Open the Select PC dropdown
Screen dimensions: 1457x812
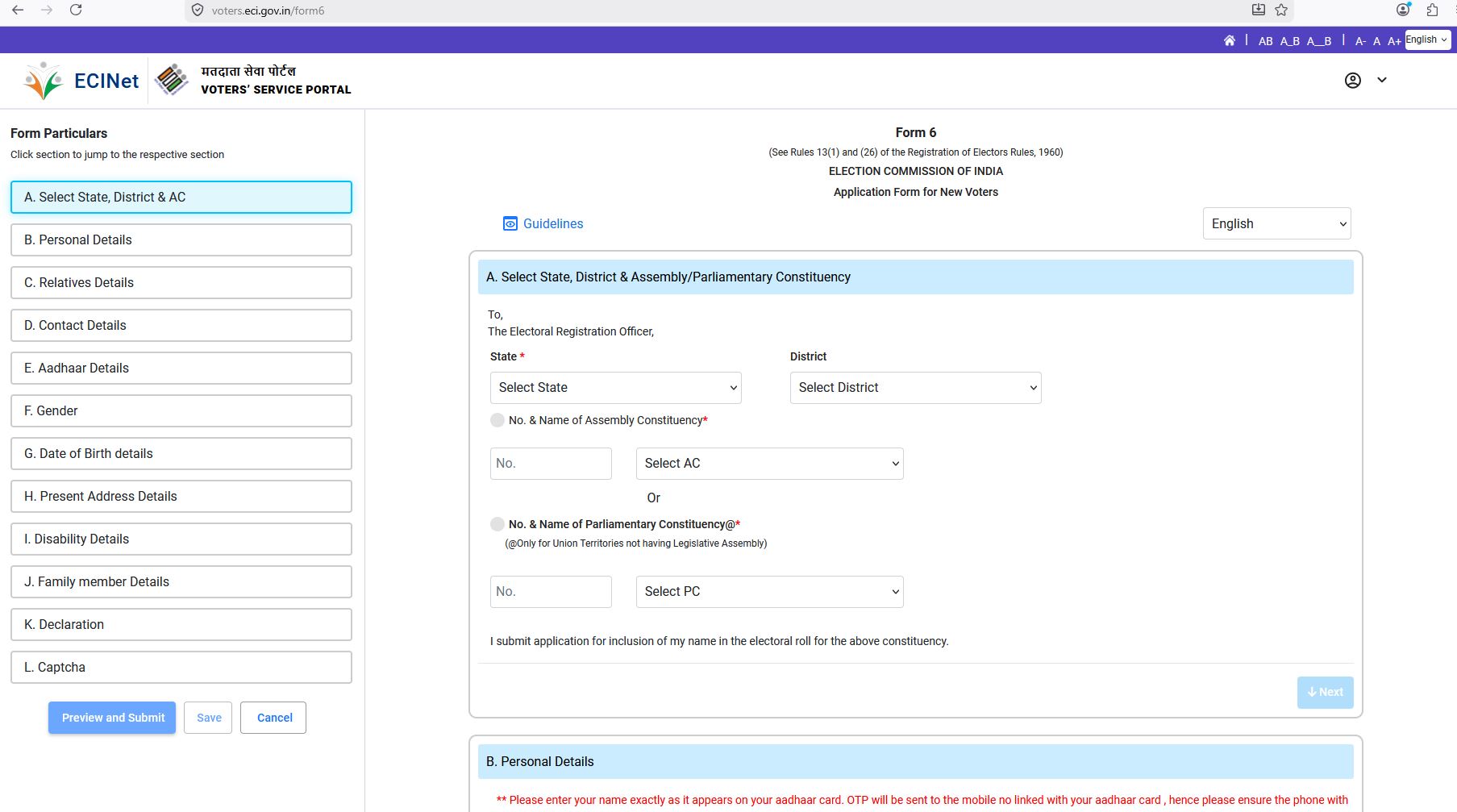[769, 592]
